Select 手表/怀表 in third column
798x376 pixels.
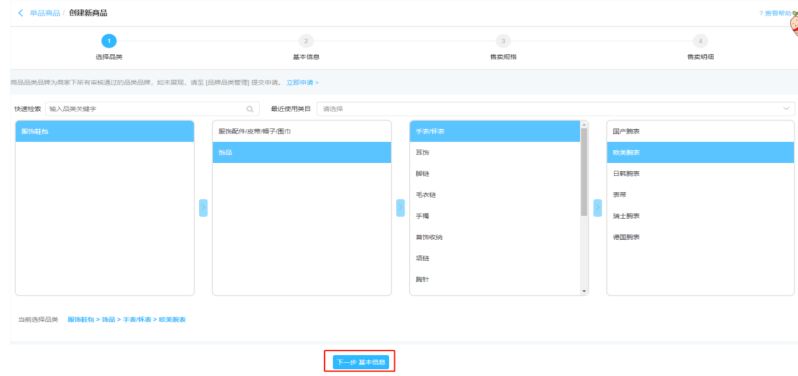(x=495, y=131)
